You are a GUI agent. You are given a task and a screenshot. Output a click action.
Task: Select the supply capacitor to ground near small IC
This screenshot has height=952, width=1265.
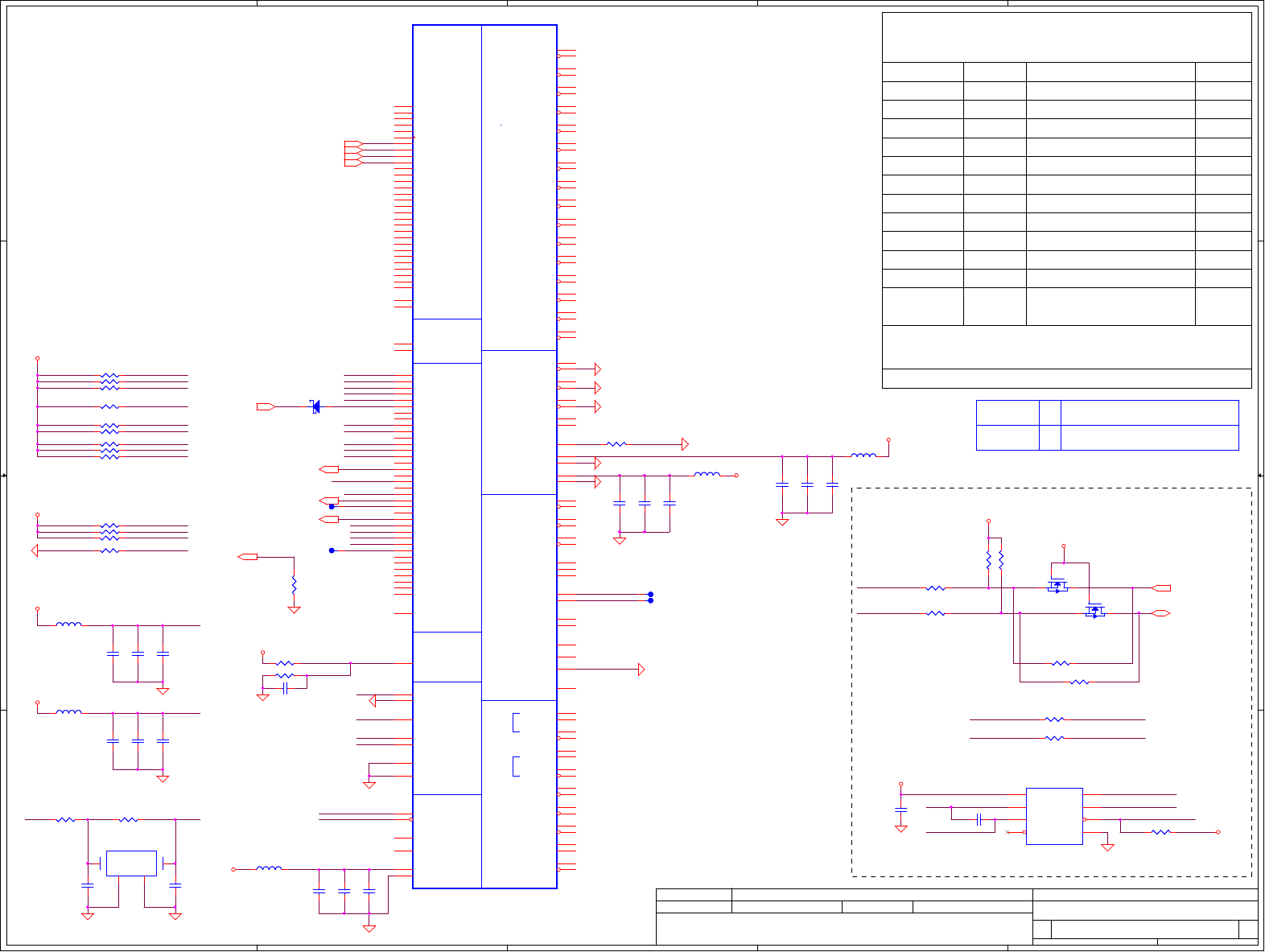[x=901, y=809]
